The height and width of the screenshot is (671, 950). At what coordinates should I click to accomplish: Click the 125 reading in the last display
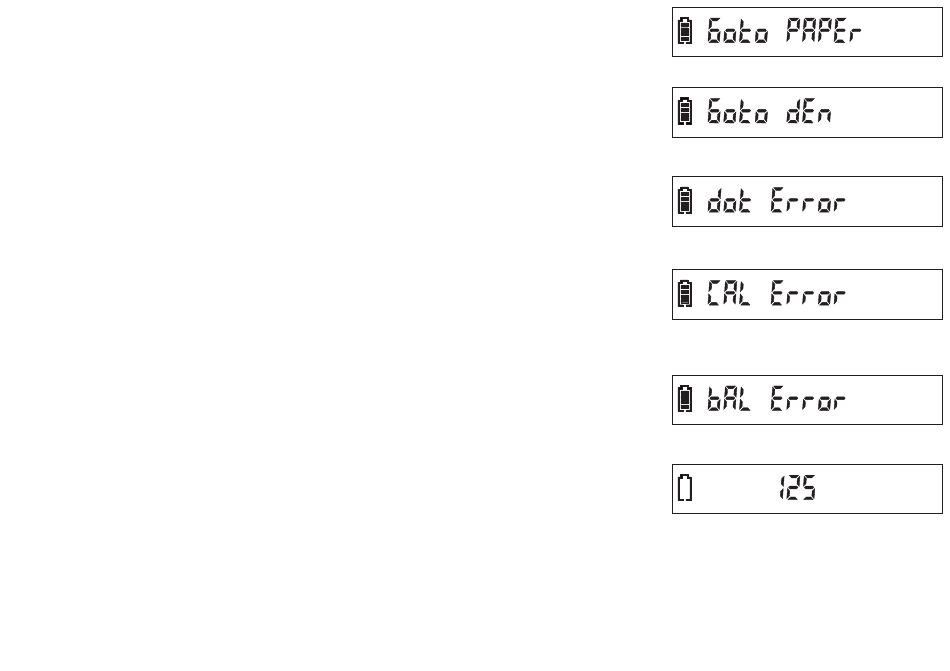[x=798, y=488]
